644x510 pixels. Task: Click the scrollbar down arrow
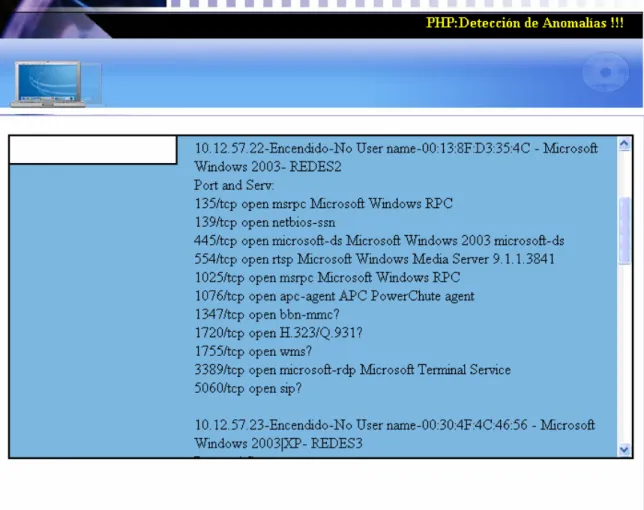point(624,449)
